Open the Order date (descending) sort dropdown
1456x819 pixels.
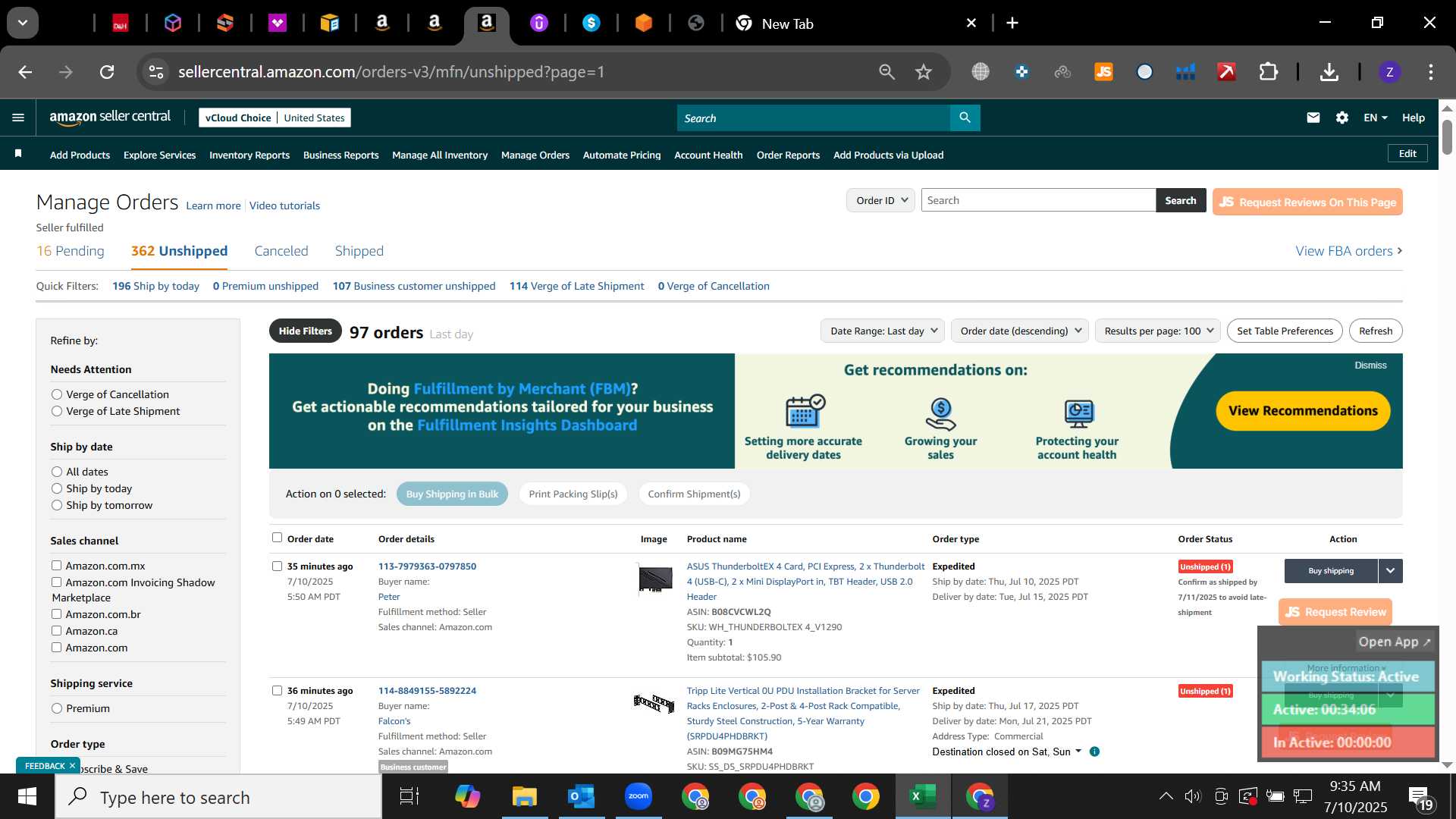(x=1020, y=331)
